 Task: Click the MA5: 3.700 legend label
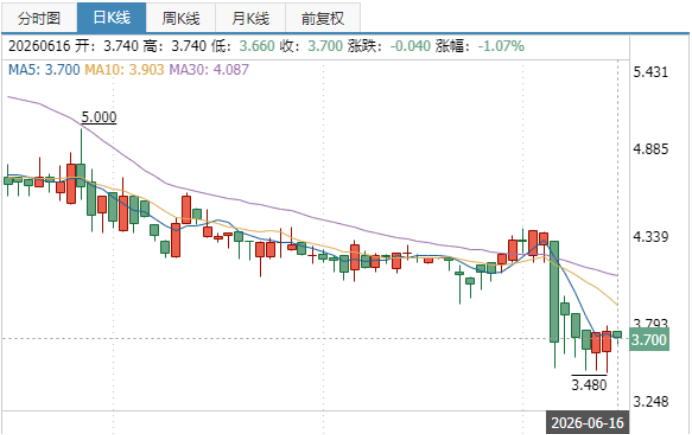pos(44,69)
